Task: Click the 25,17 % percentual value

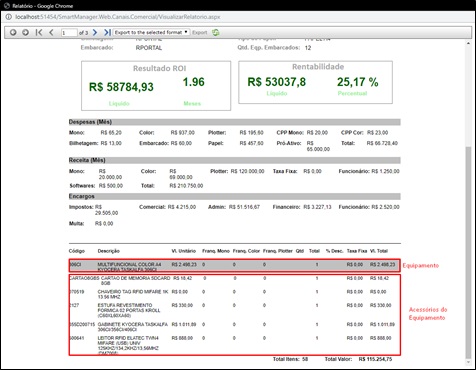Action: point(358,82)
